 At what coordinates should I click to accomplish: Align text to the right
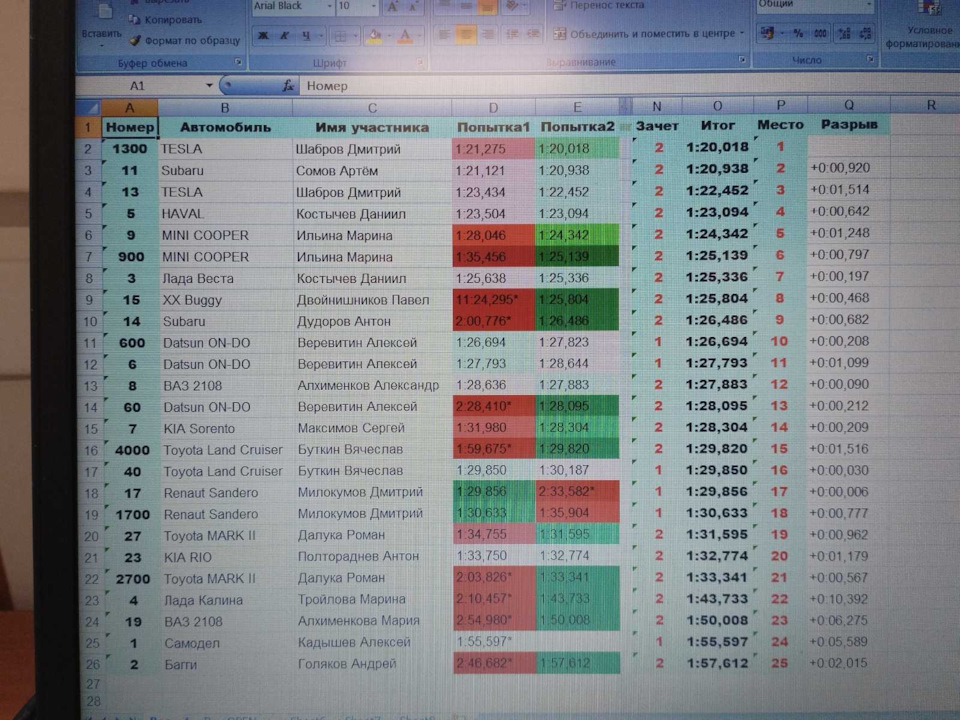point(487,34)
